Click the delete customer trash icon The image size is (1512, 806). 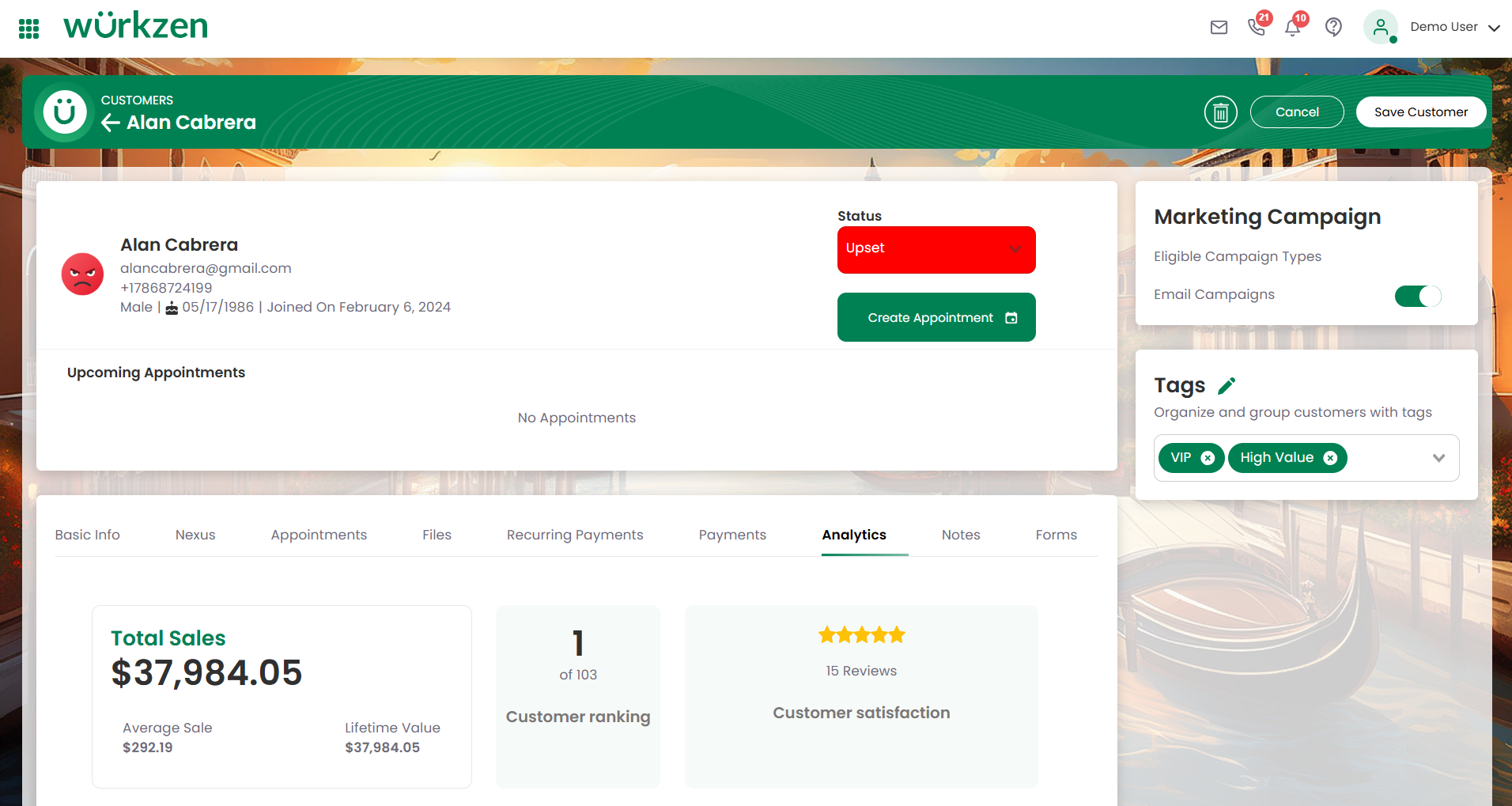coord(1220,112)
